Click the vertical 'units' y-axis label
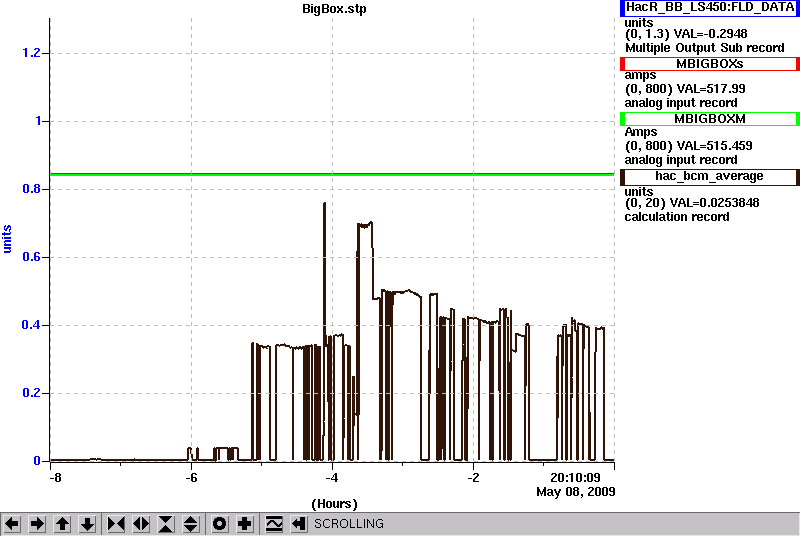 tap(7, 239)
